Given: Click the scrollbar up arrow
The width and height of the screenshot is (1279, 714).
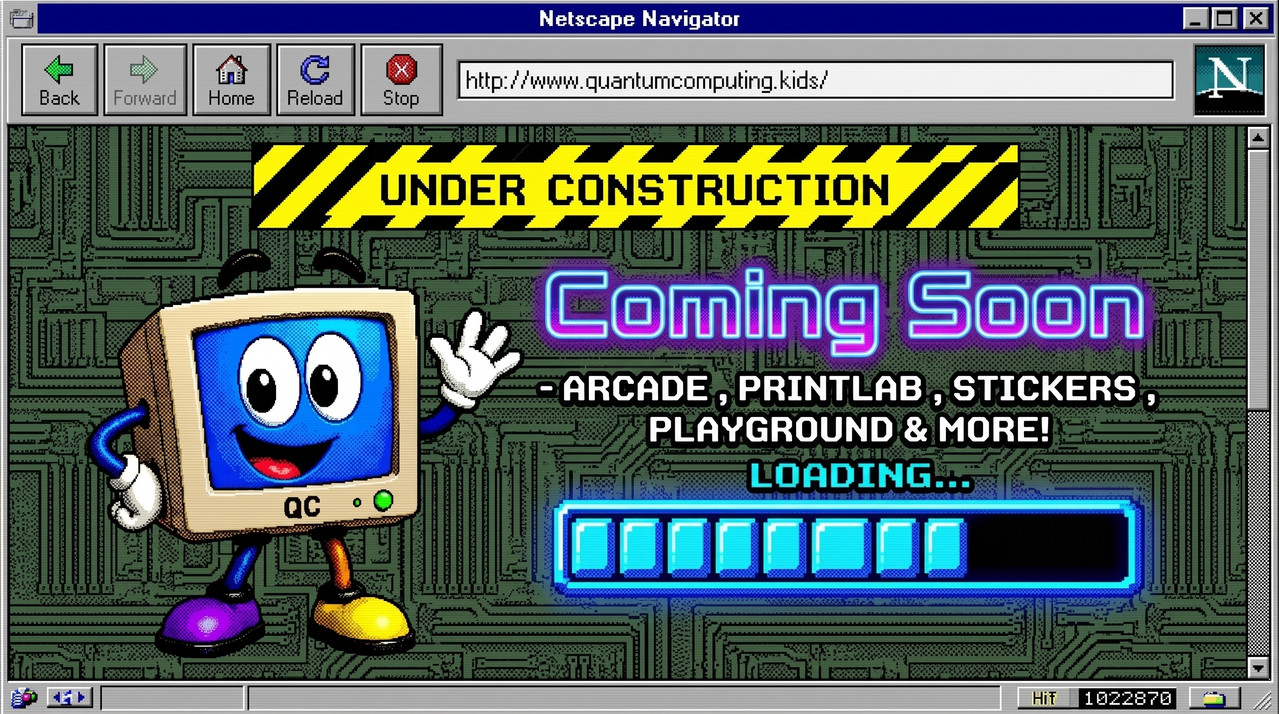Looking at the screenshot, I should [1258, 138].
